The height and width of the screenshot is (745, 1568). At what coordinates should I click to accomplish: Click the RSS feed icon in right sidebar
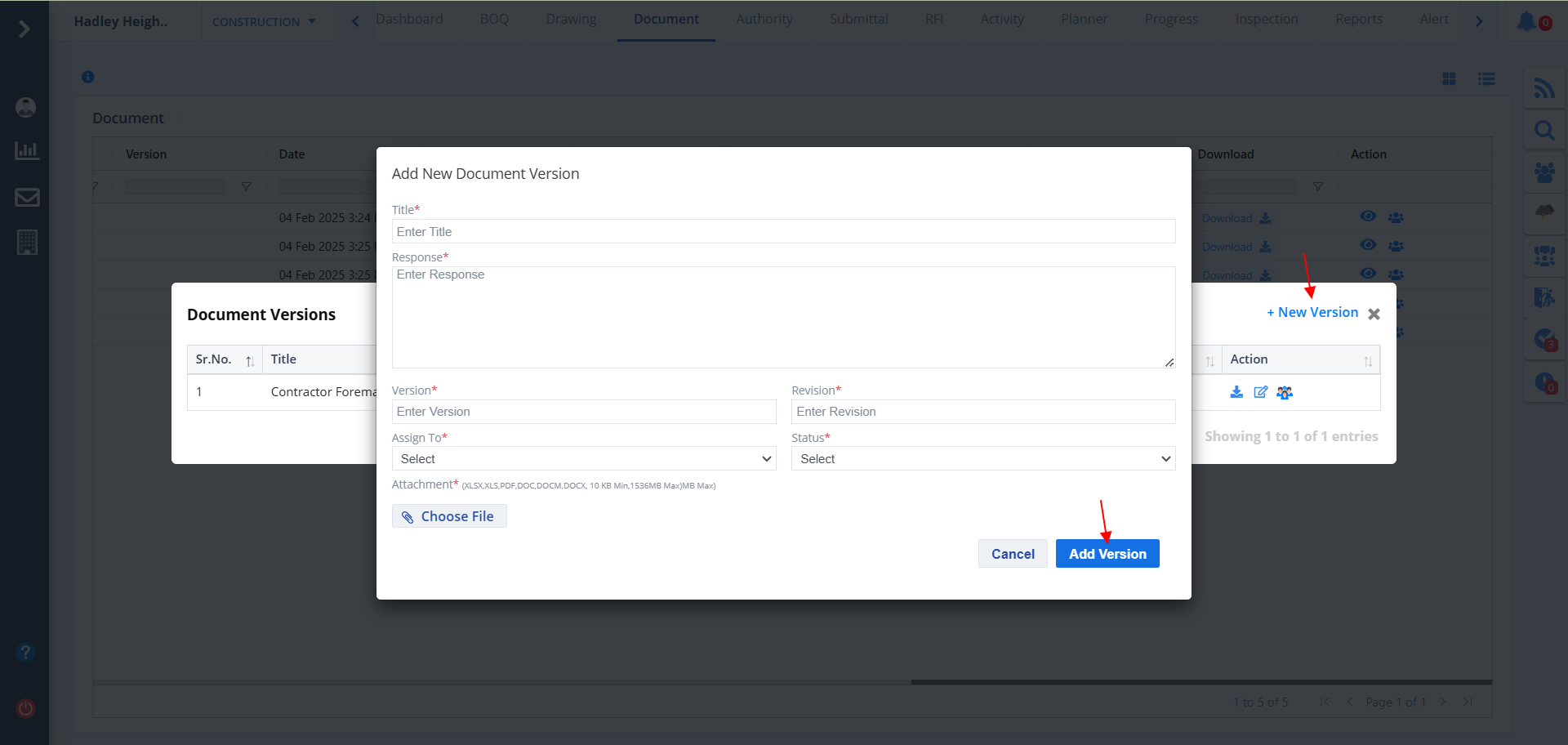coord(1543,88)
